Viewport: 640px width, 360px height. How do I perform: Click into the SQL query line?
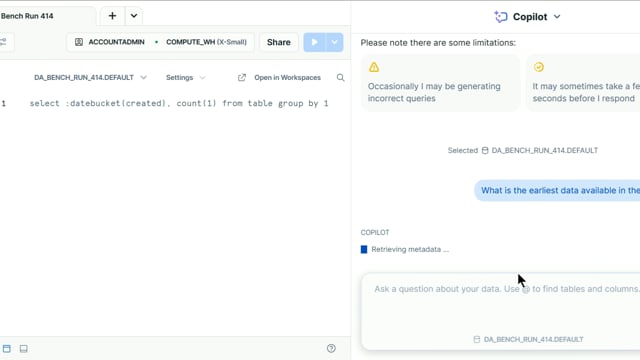[x=179, y=103]
